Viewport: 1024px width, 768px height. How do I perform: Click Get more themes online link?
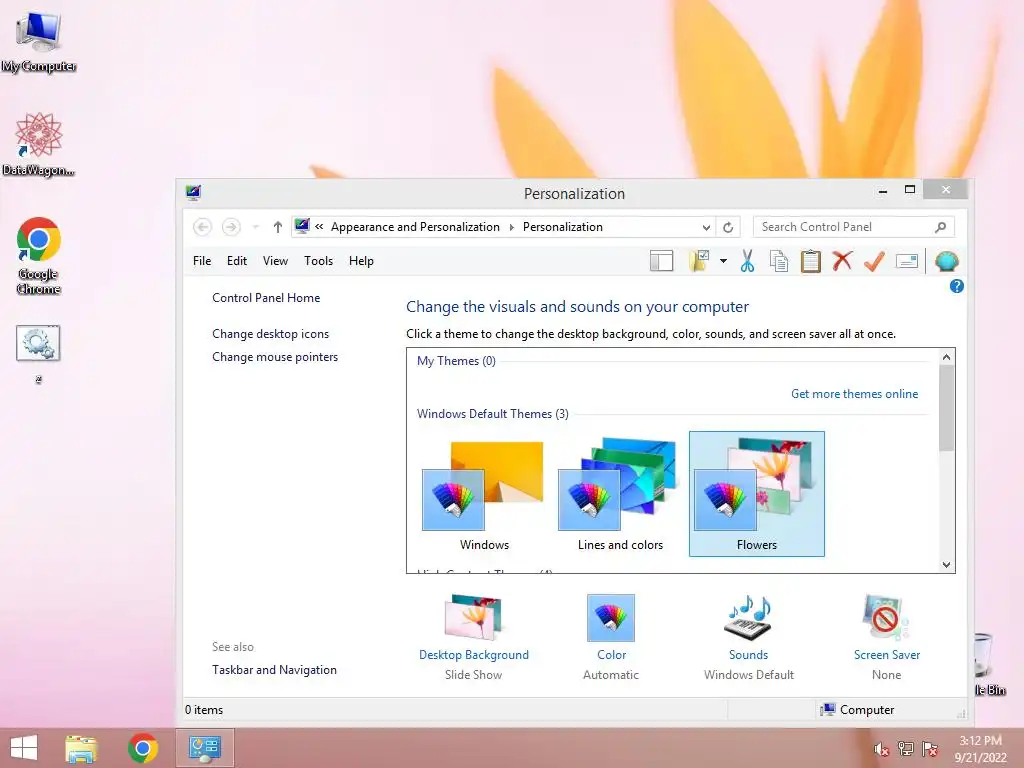point(854,394)
